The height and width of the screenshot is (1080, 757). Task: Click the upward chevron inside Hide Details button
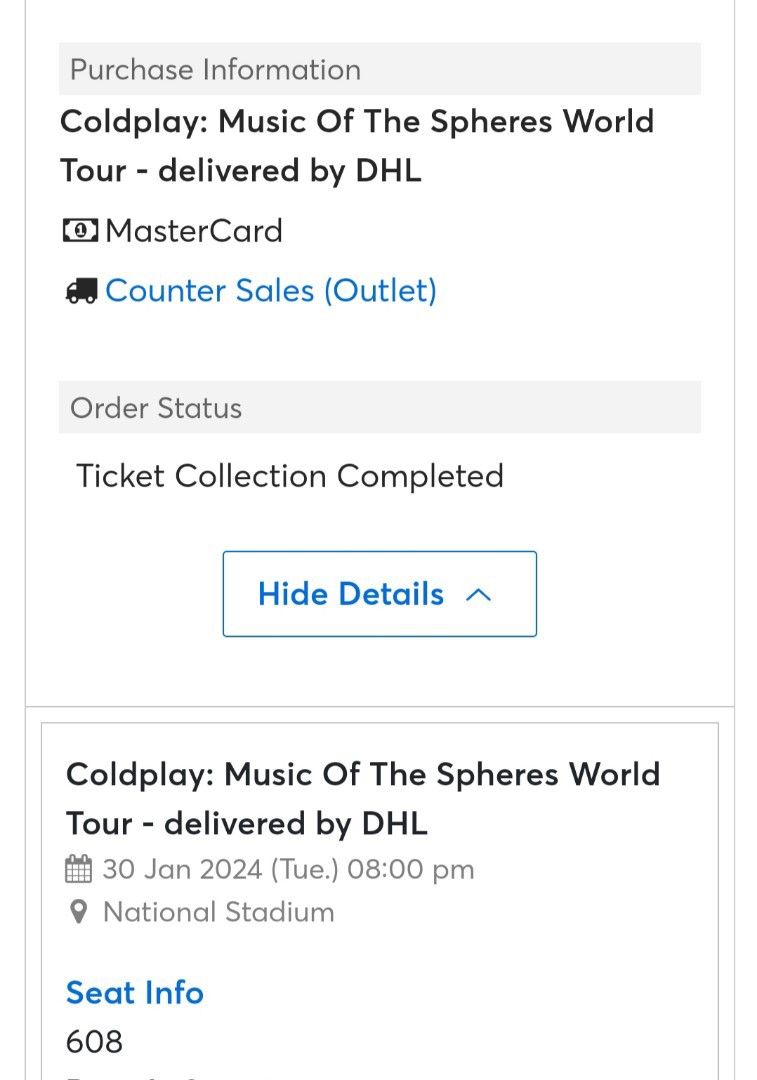479,594
